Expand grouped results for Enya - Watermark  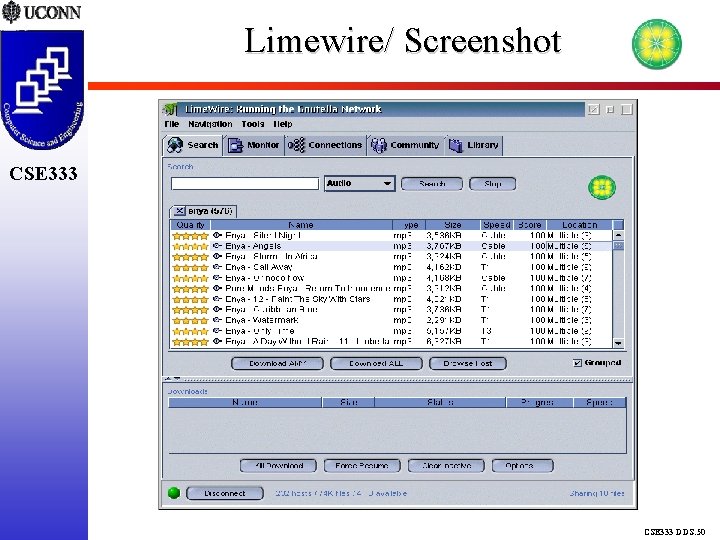pyautogui.click(x=218, y=320)
